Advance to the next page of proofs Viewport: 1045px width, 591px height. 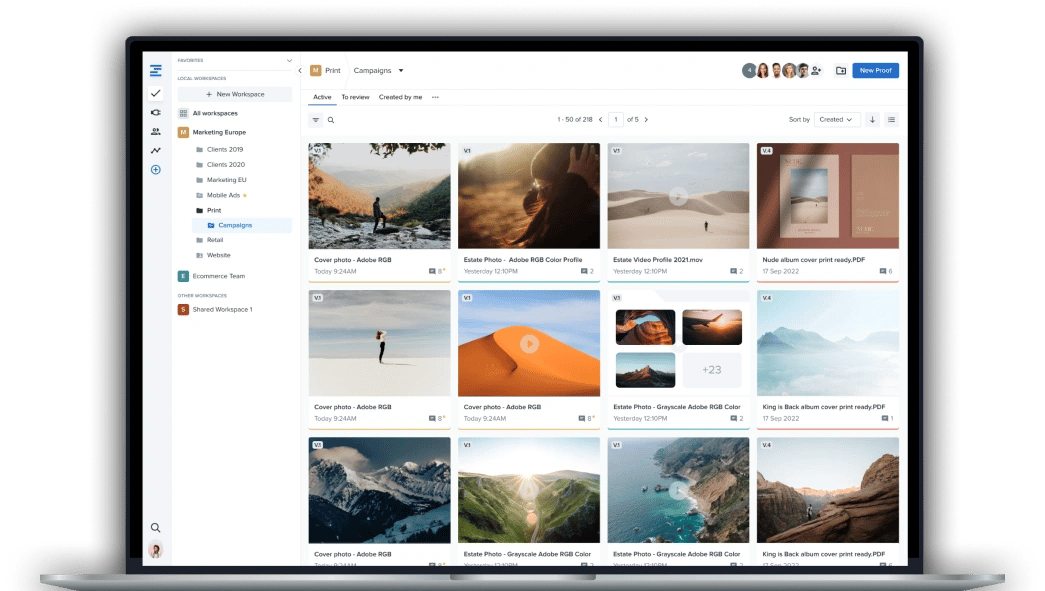click(x=647, y=118)
